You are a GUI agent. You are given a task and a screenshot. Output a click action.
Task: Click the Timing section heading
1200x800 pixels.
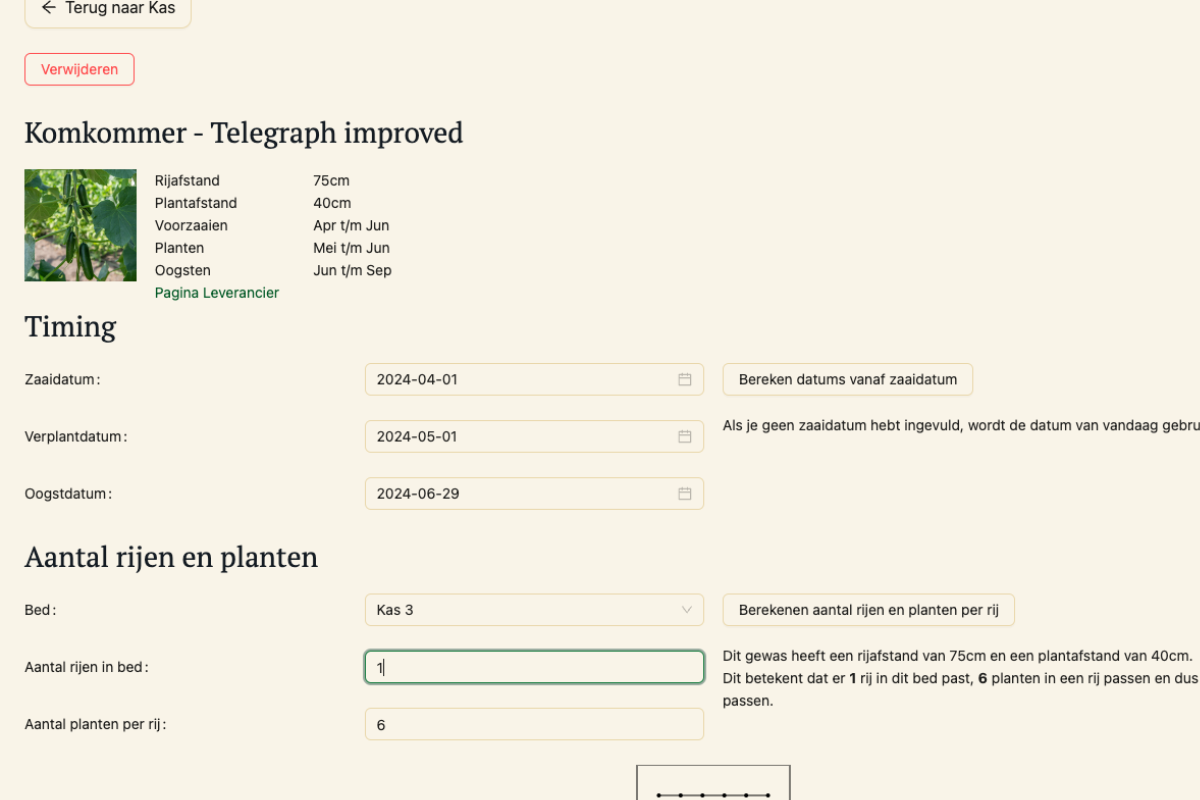(70, 327)
